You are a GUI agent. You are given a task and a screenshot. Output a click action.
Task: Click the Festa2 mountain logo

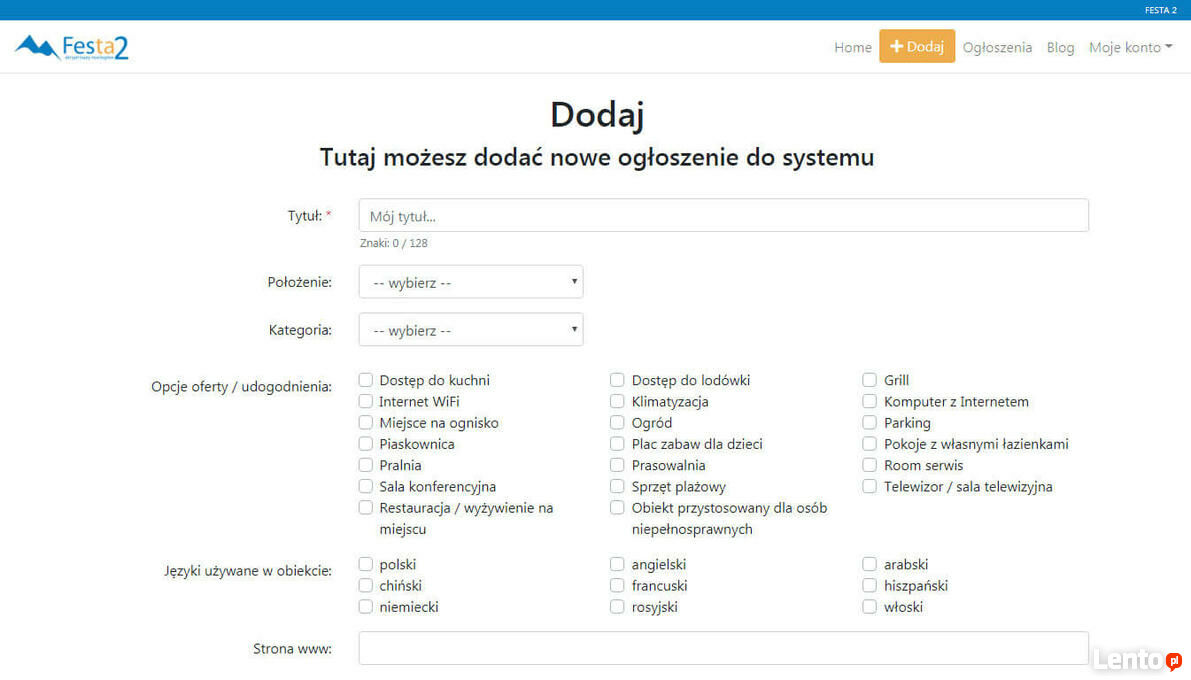point(72,47)
